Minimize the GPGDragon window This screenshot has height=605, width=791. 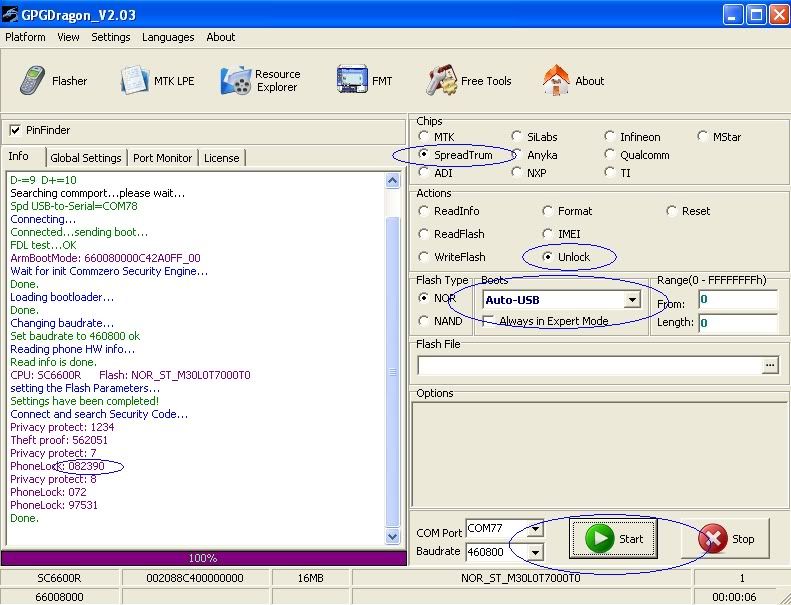click(733, 14)
